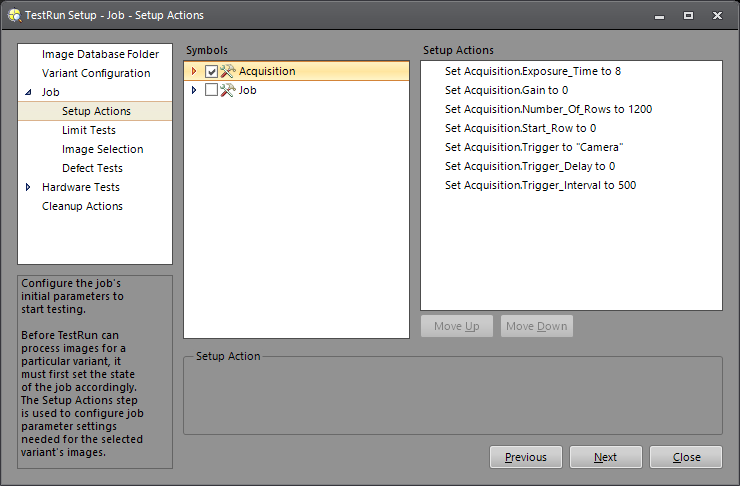
Task: Expand Hardware Tests in navigation tree
Action: (28, 187)
